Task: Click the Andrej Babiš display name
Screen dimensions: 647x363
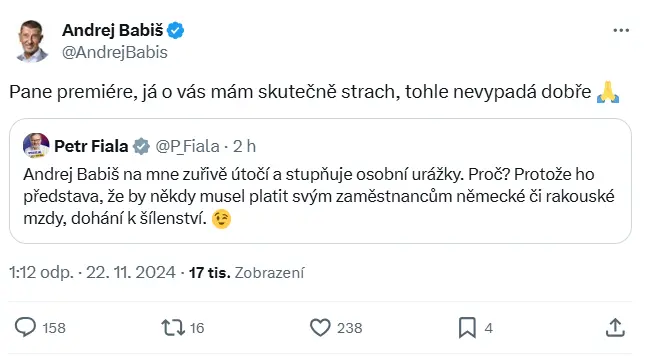Action: pos(113,30)
